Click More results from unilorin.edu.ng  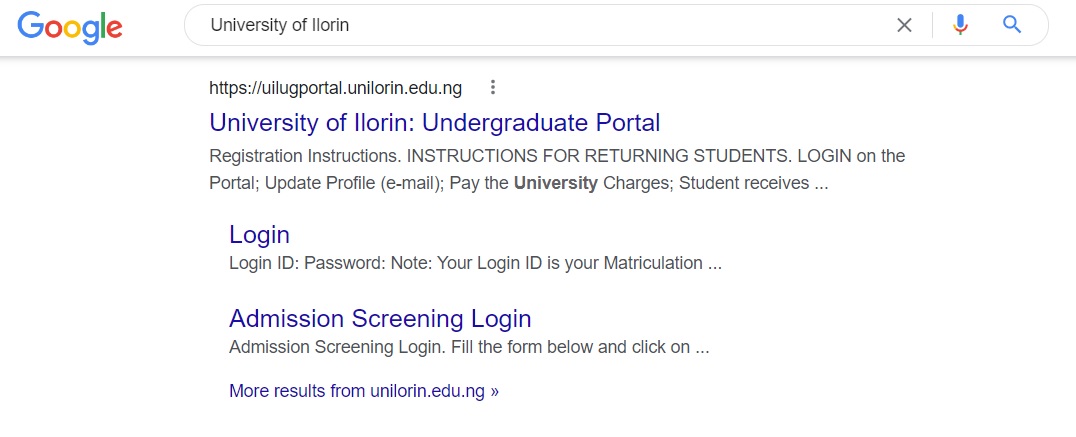(364, 391)
